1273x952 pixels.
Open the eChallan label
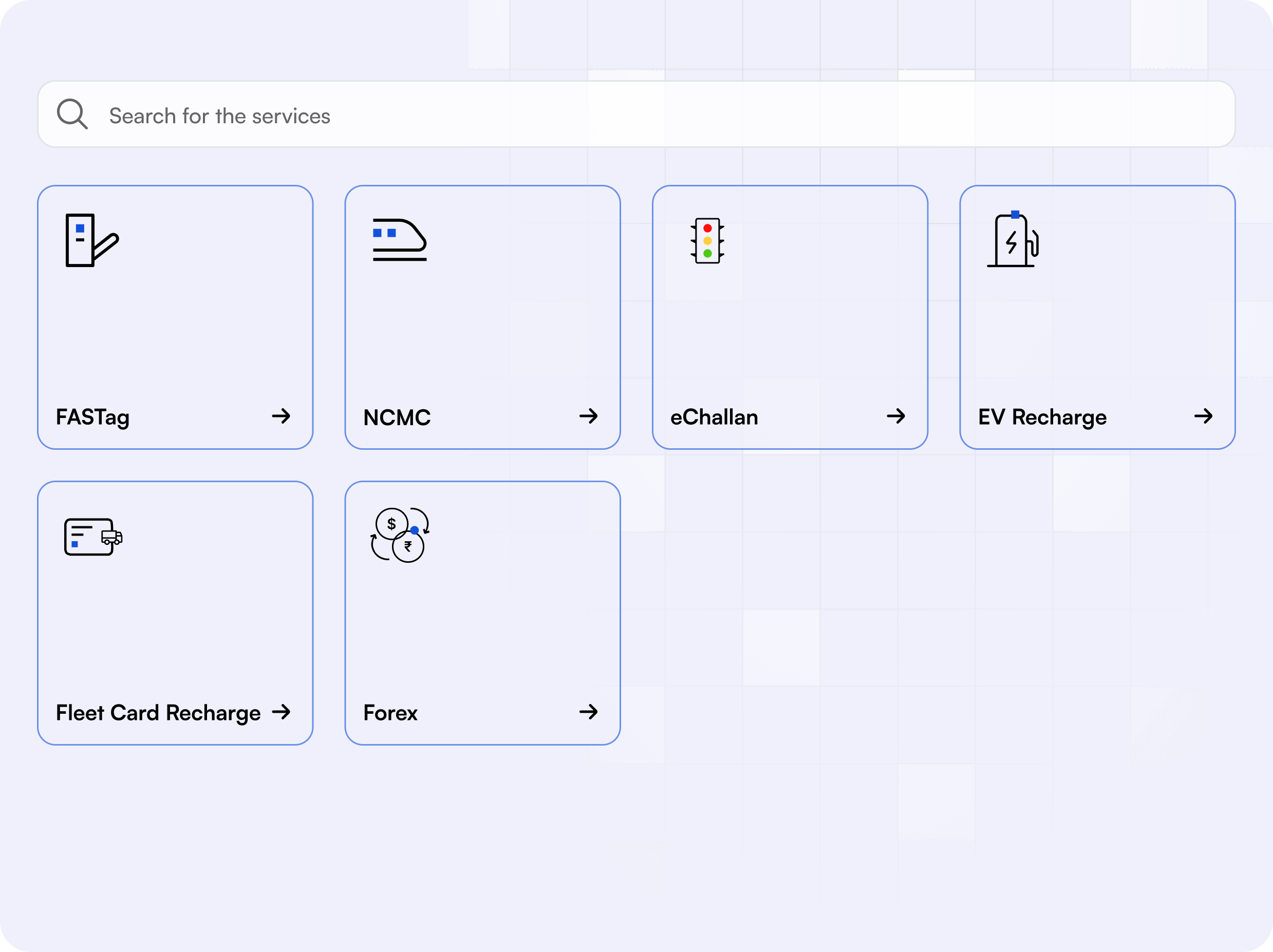tap(714, 417)
